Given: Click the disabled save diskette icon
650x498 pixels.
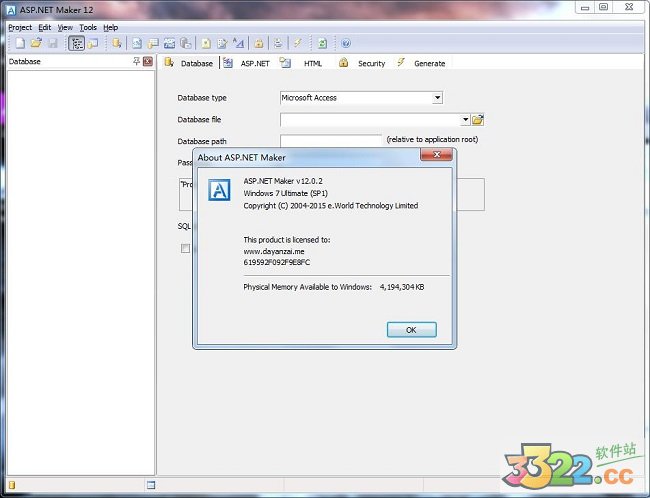Looking at the screenshot, I should (53, 43).
